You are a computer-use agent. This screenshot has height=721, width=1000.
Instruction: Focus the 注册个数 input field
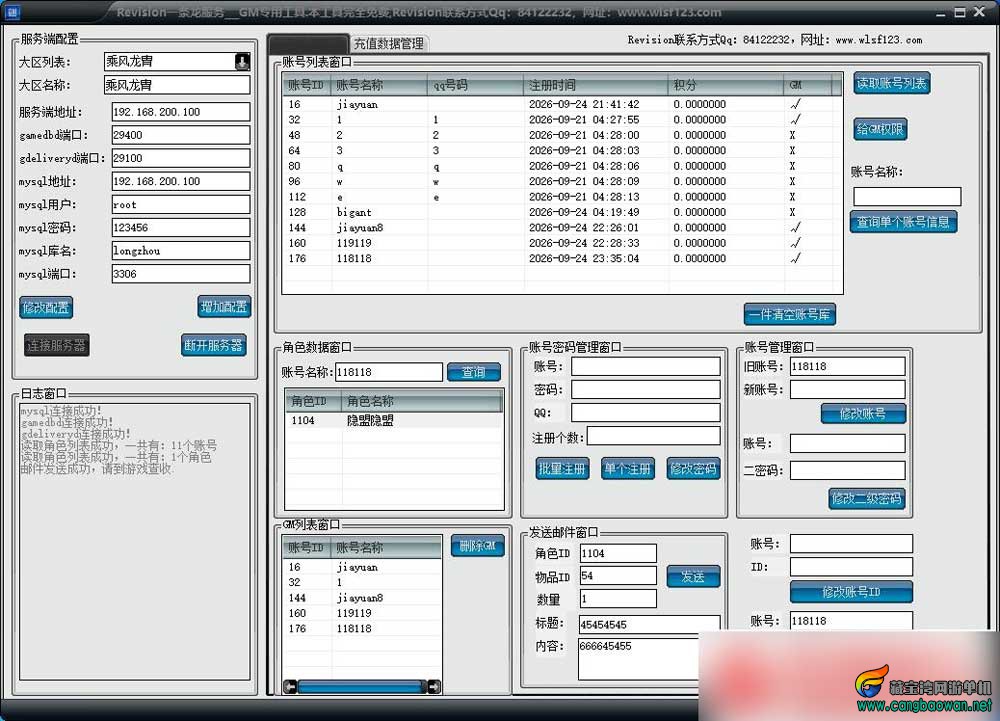(x=654, y=436)
